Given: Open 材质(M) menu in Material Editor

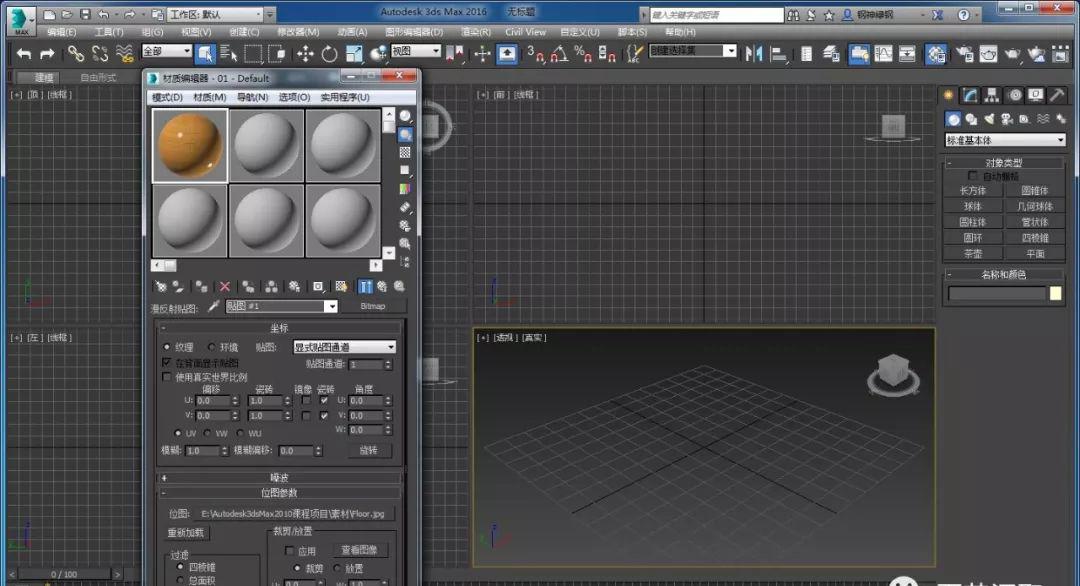Looking at the screenshot, I should click(210, 97).
